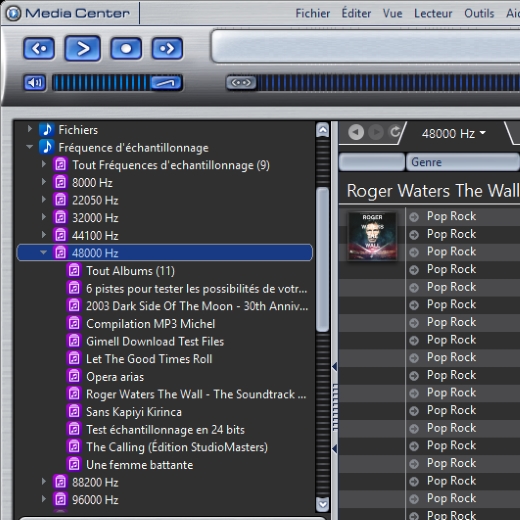This screenshot has height=520, width=520.
Task: Expand Tout Fréquences d'echantillonnage (9)
Action: [x=44, y=164]
